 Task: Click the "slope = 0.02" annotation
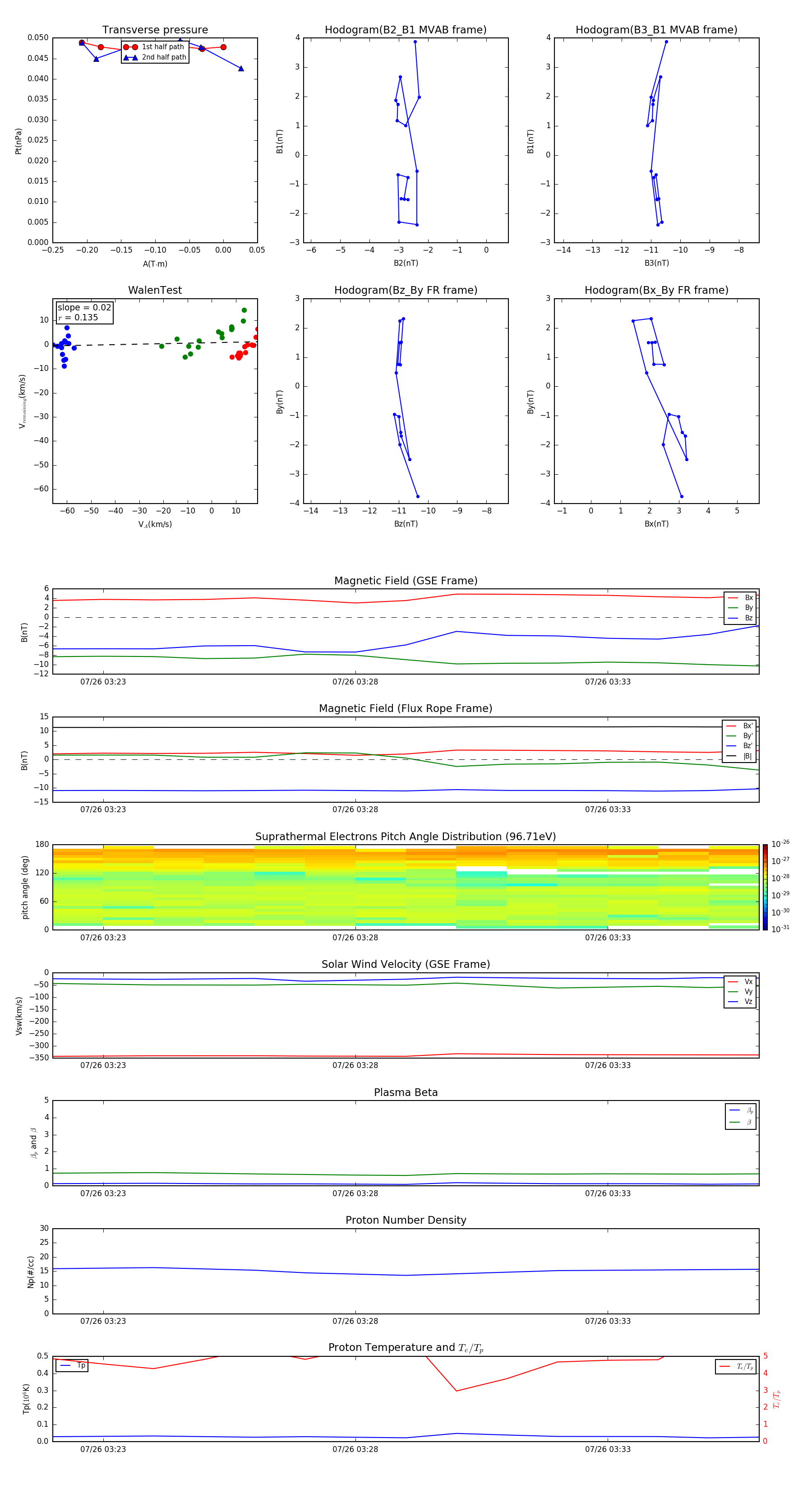tap(84, 308)
